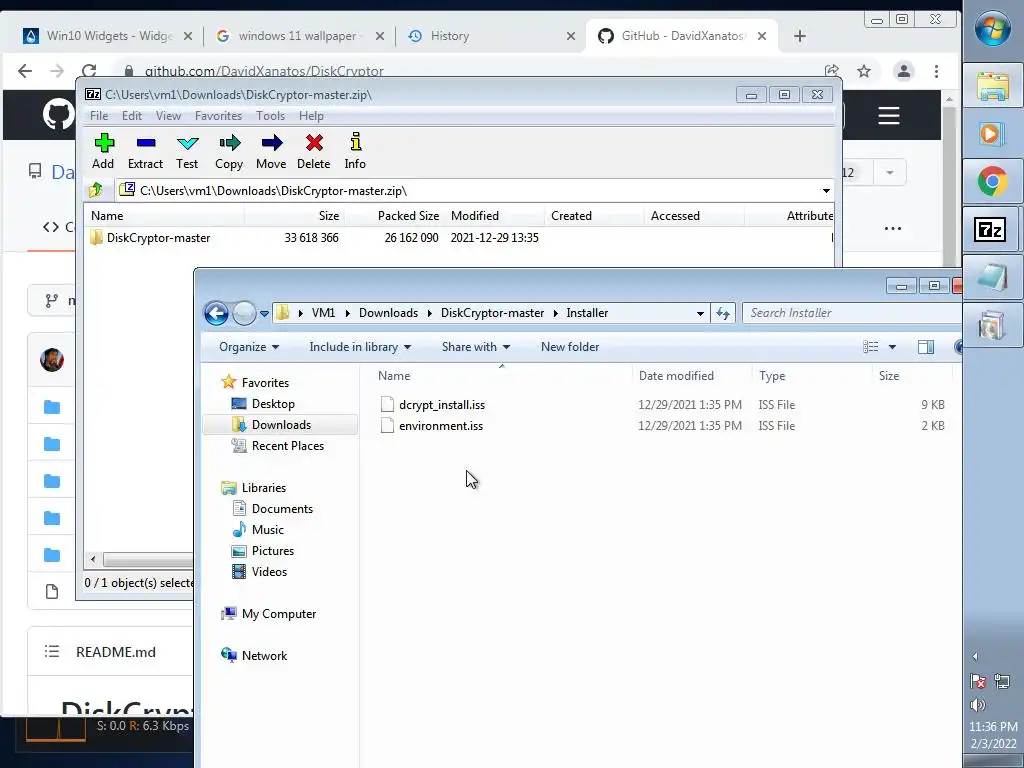Open Include in library dropdown
1024x768 pixels.
(x=360, y=347)
